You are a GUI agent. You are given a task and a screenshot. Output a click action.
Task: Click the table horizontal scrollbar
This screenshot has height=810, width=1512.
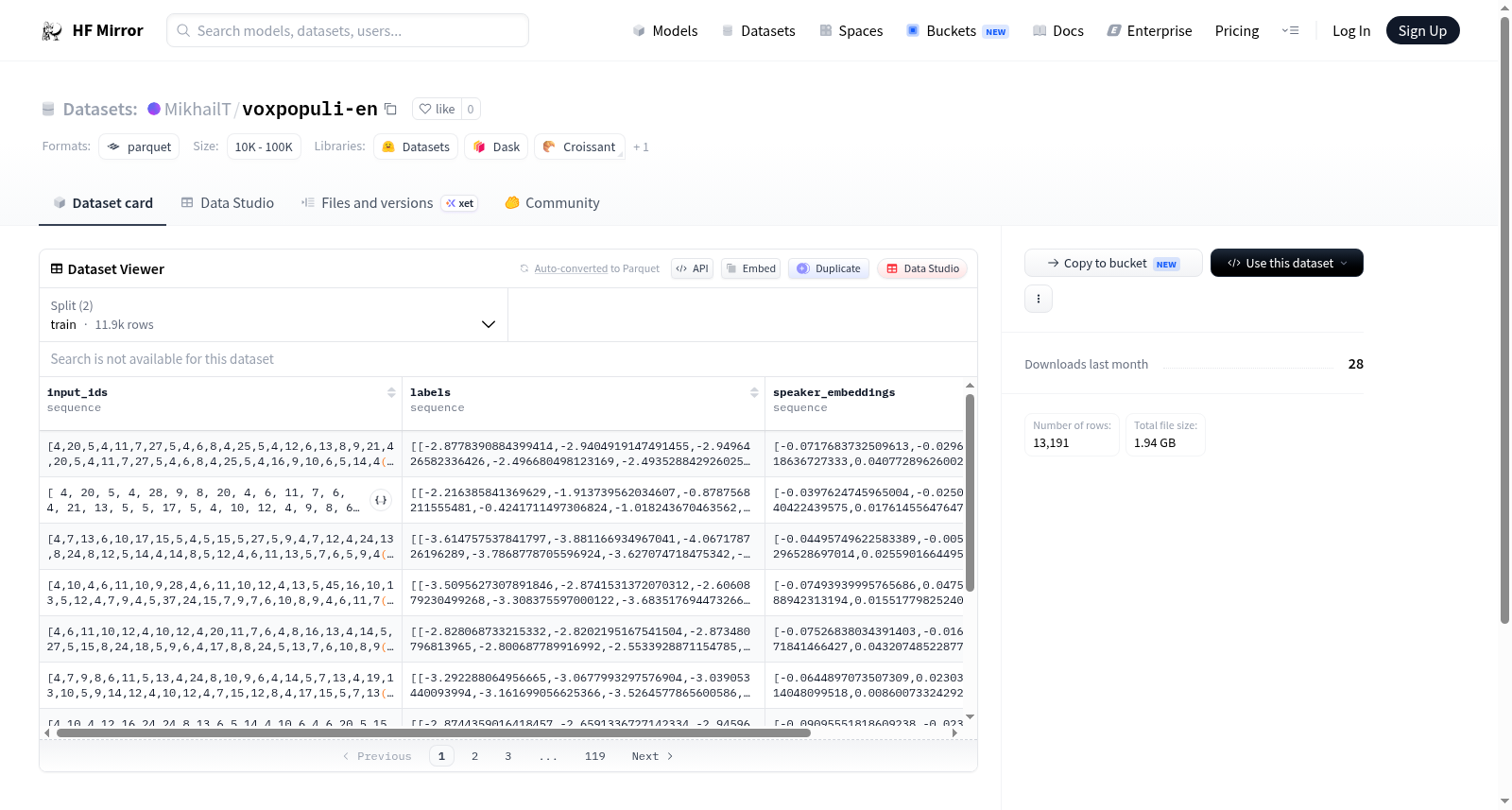coord(434,732)
